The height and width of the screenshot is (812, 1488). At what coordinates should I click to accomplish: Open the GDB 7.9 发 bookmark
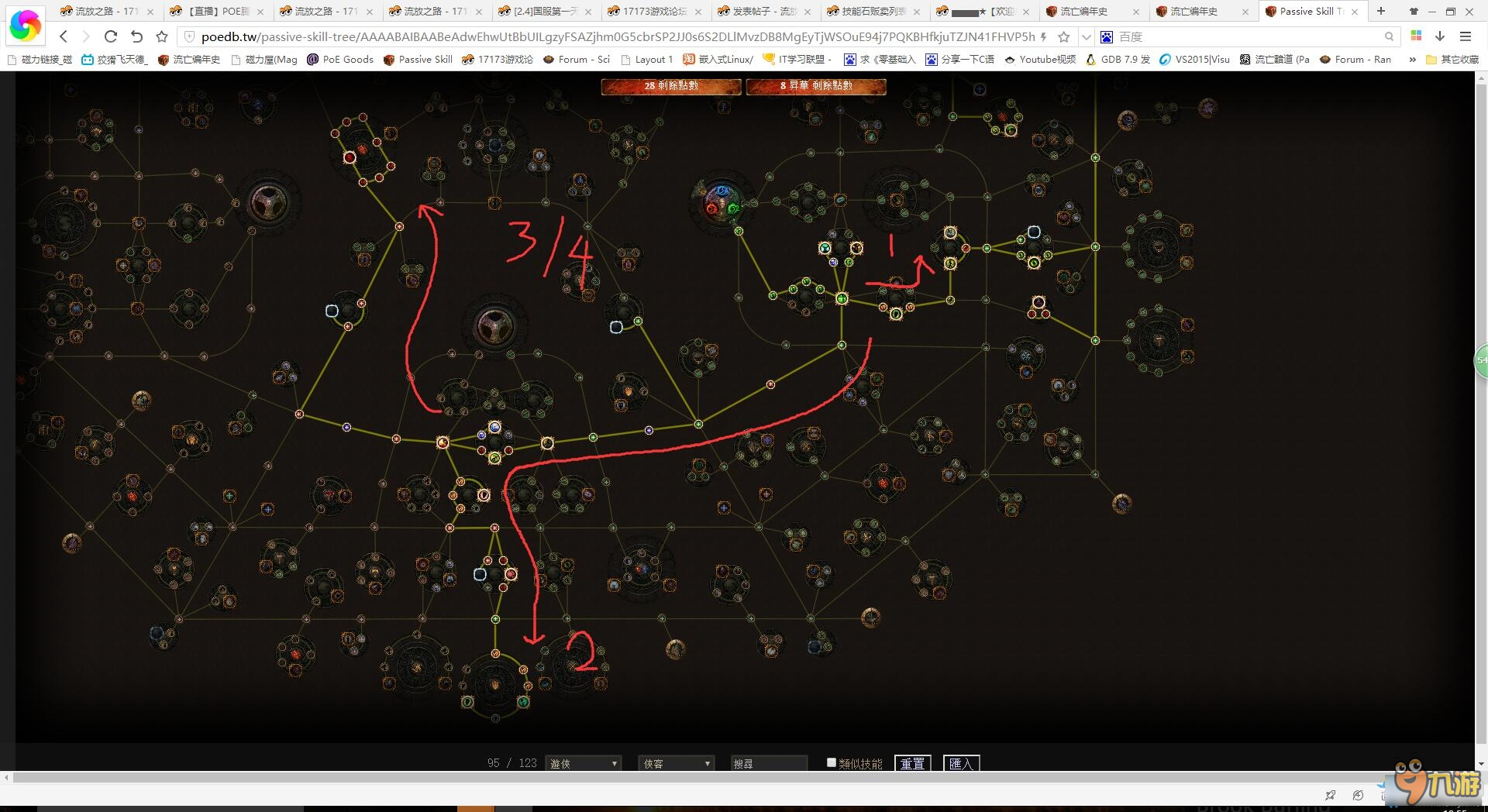1118,59
